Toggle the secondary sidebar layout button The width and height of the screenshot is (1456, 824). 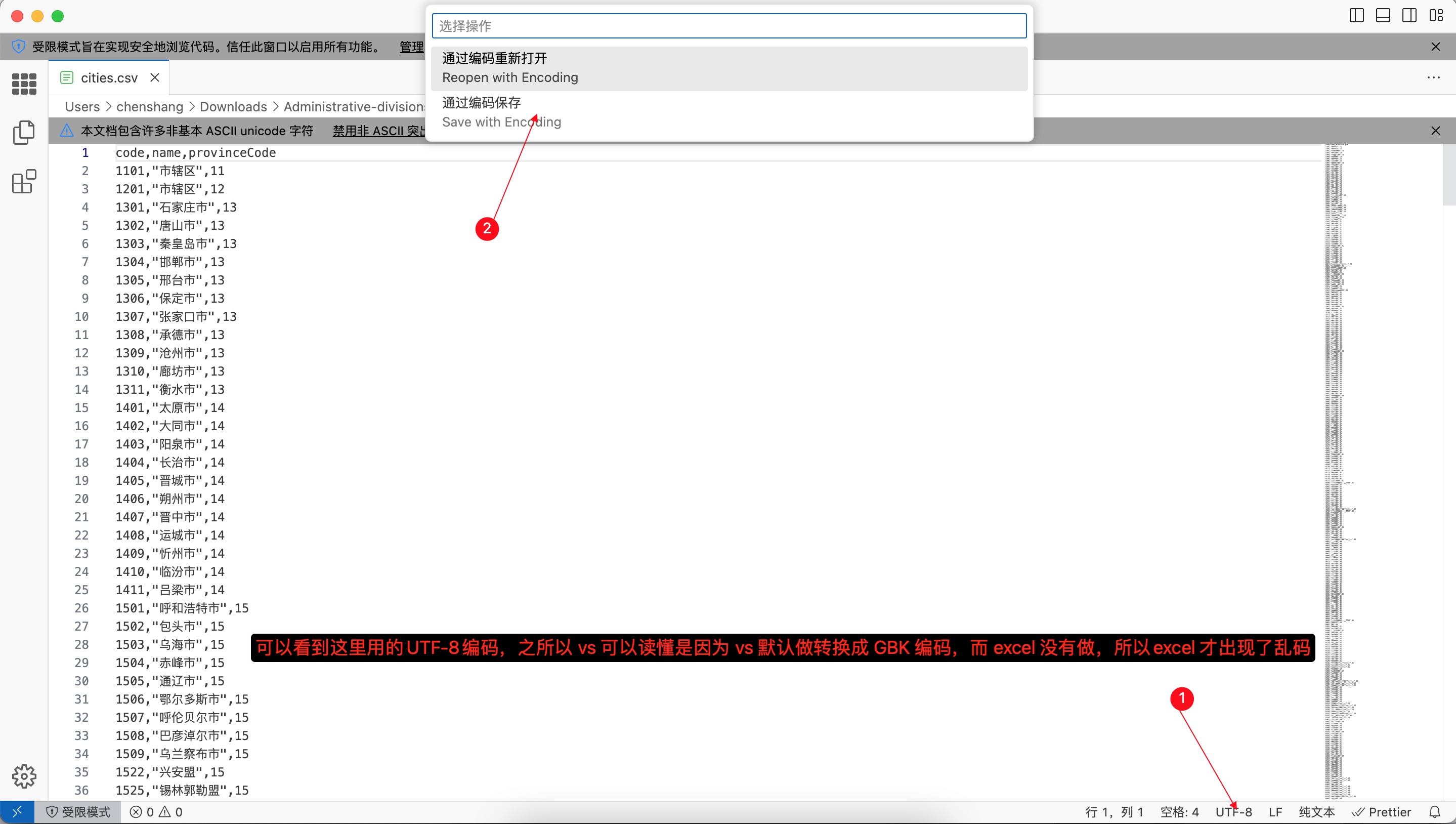coord(1409,16)
